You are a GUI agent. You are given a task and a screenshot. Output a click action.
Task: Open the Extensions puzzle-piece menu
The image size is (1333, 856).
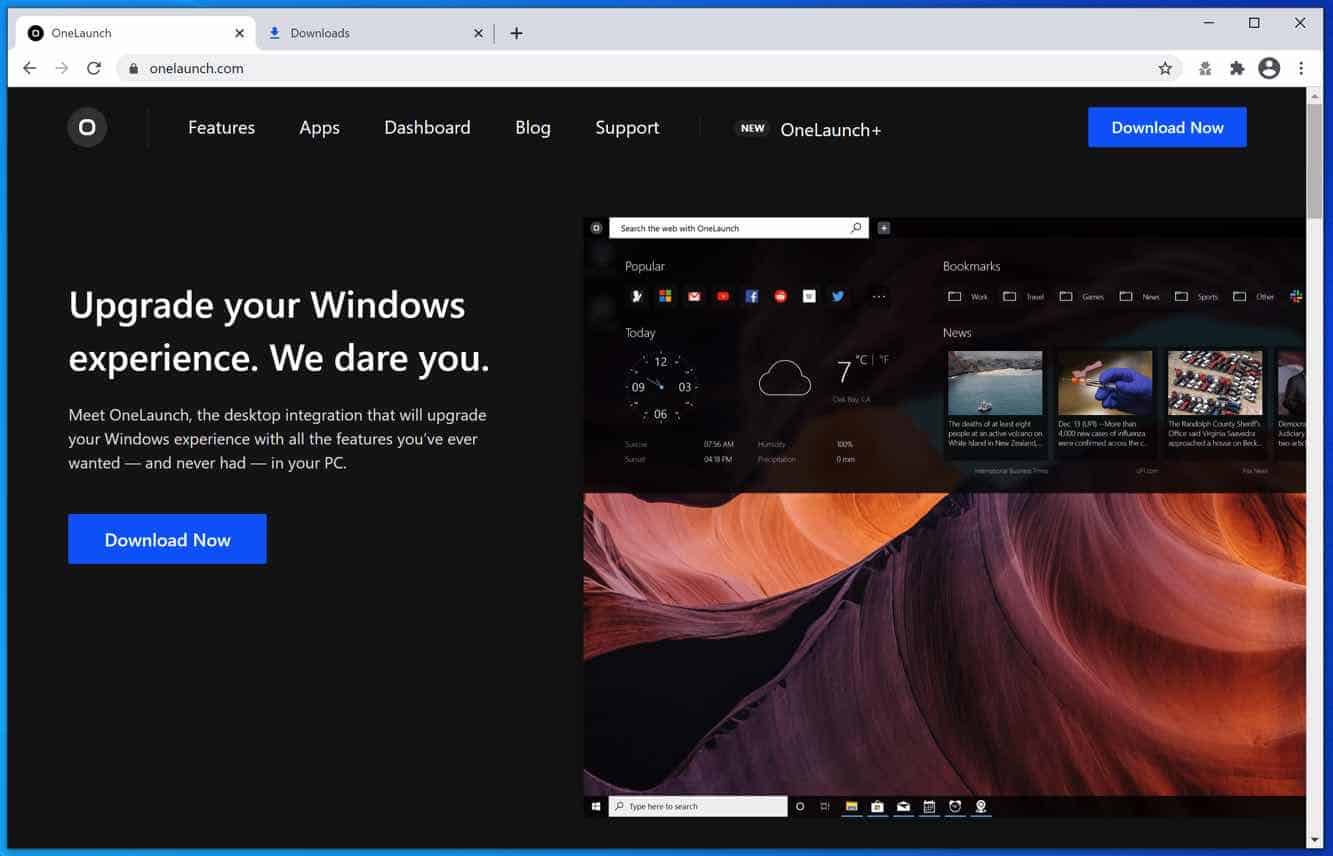tap(1237, 68)
